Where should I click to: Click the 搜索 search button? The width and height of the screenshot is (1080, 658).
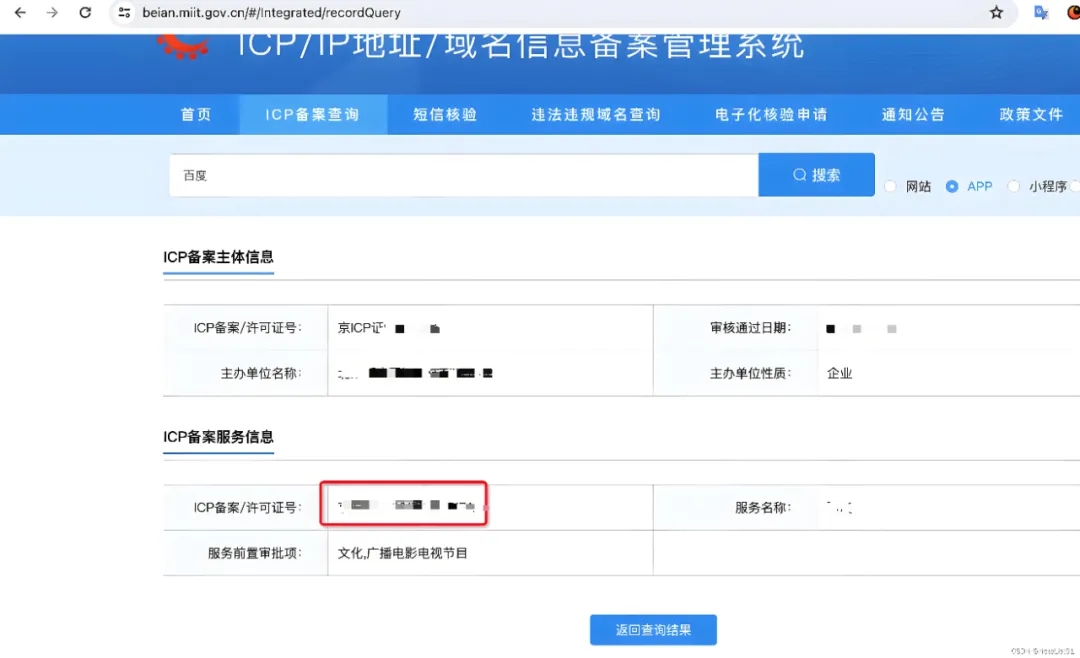click(x=816, y=175)
